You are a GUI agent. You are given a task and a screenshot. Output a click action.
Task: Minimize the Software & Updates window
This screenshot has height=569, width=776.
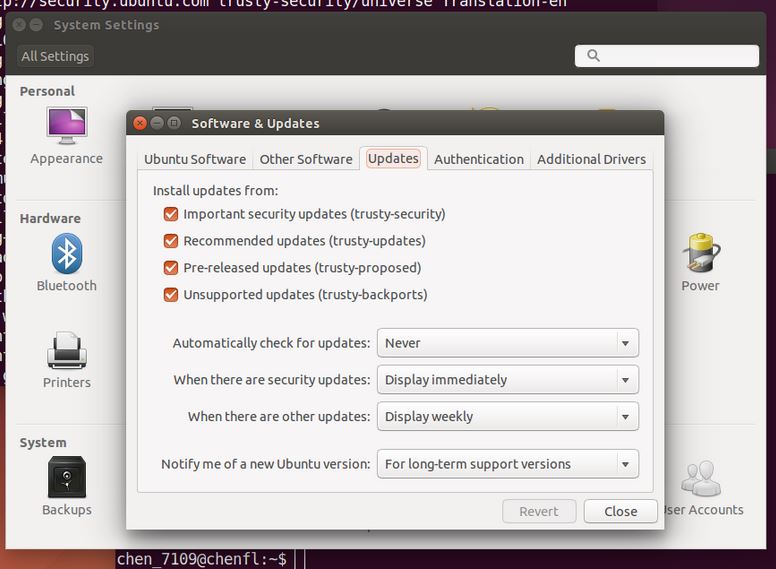(157, 123)
